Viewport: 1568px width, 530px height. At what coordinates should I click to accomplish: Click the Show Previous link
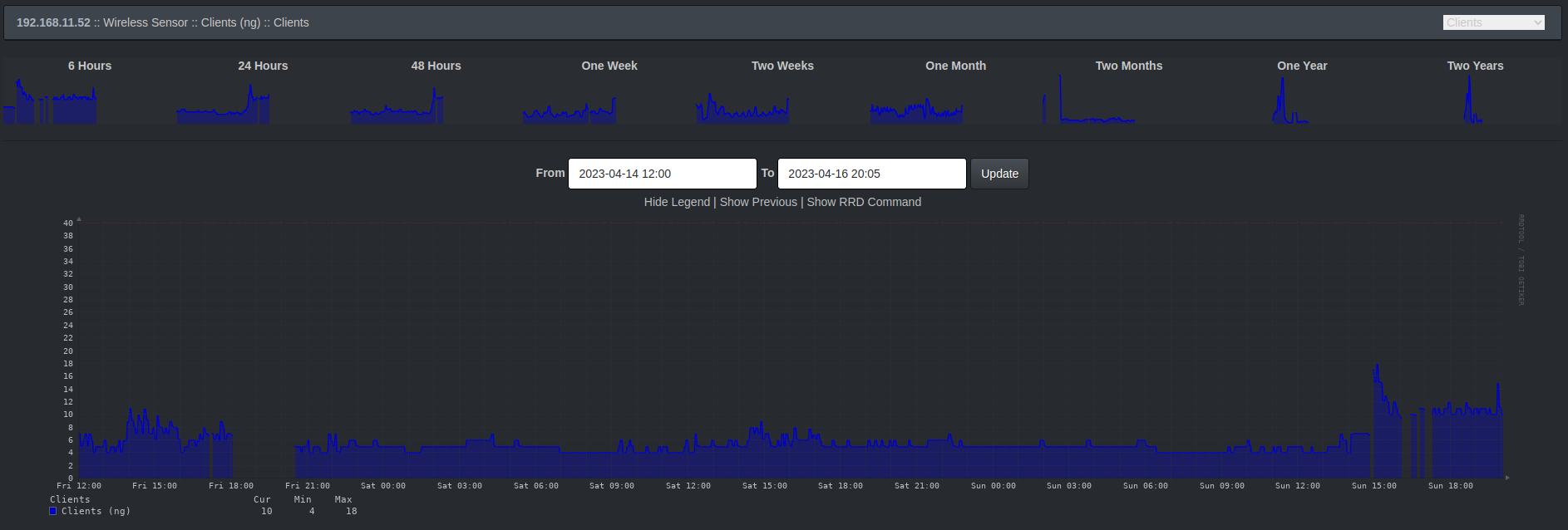pos(758,202)
